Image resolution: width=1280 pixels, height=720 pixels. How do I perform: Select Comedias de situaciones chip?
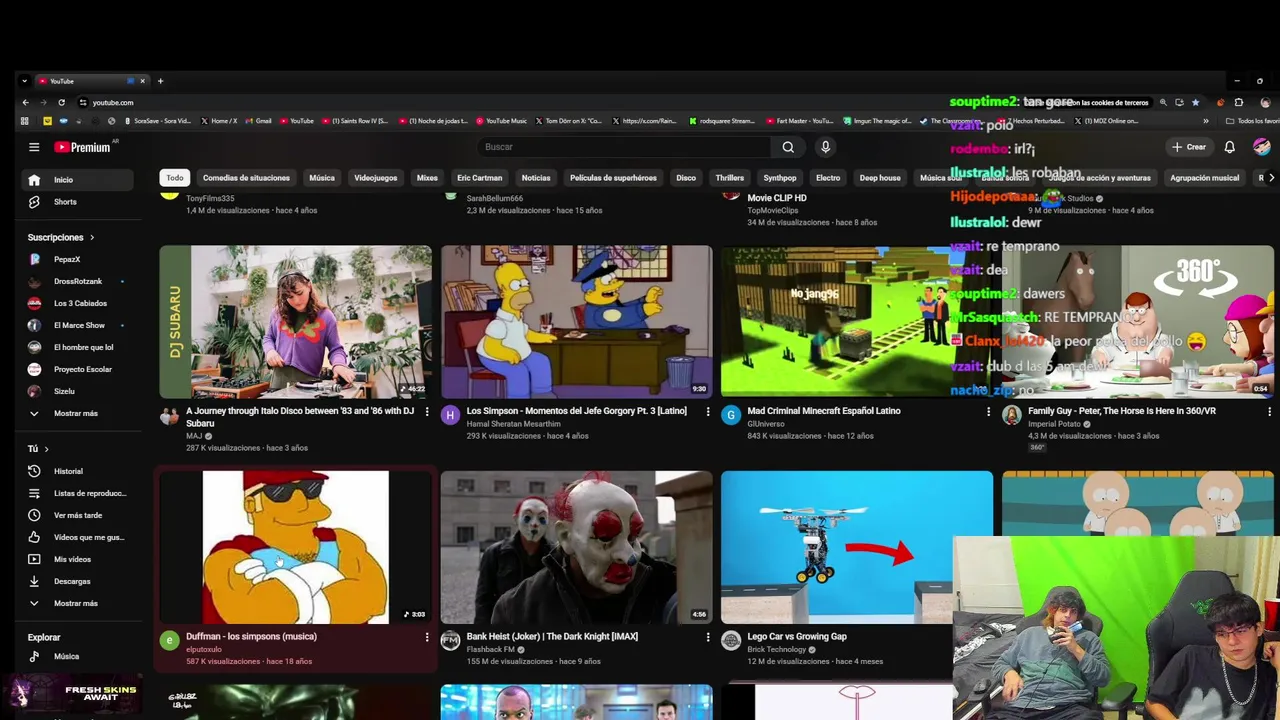pos(246,178)
